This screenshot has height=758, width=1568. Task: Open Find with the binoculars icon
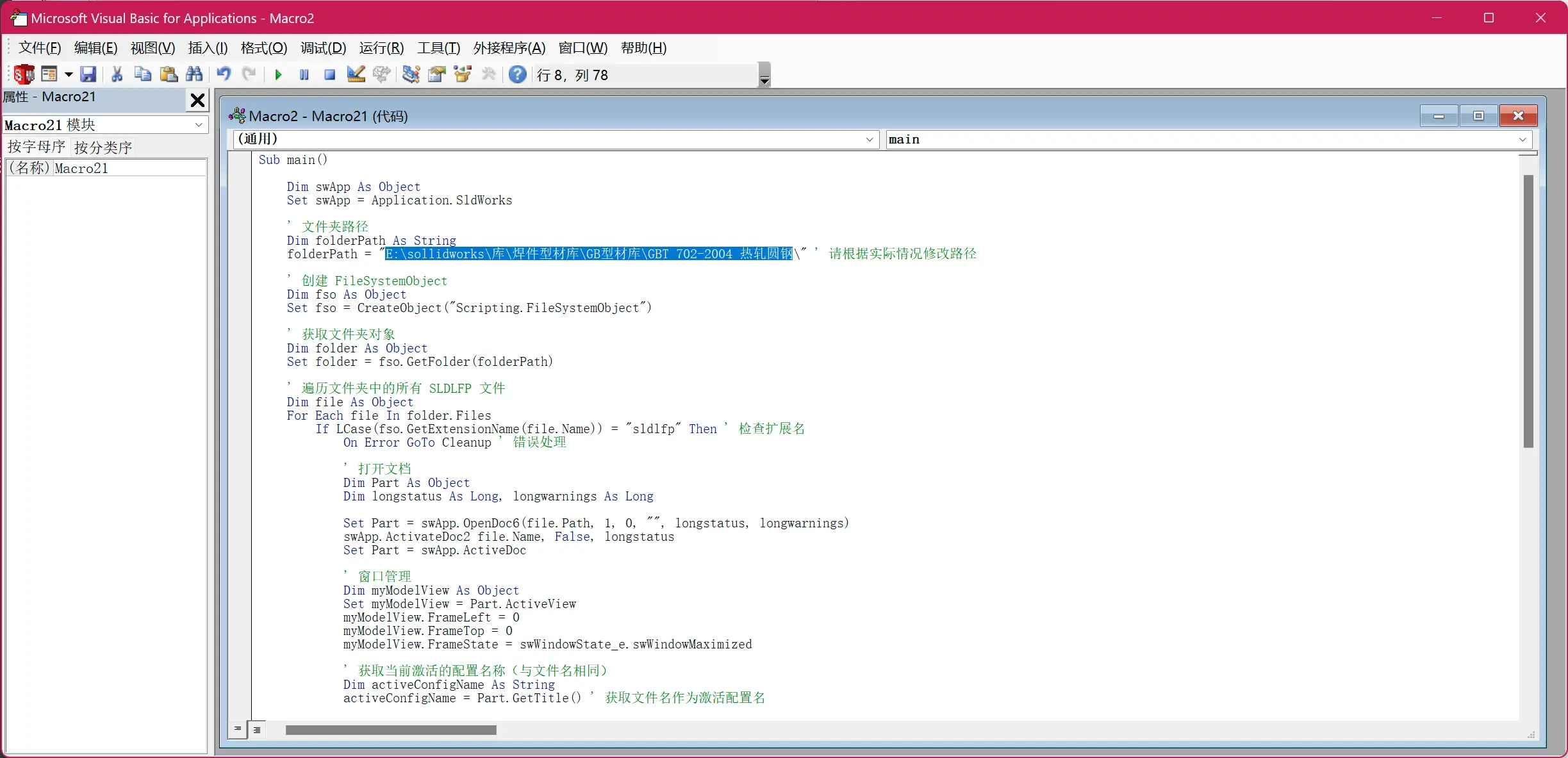(x=194, y=74)
